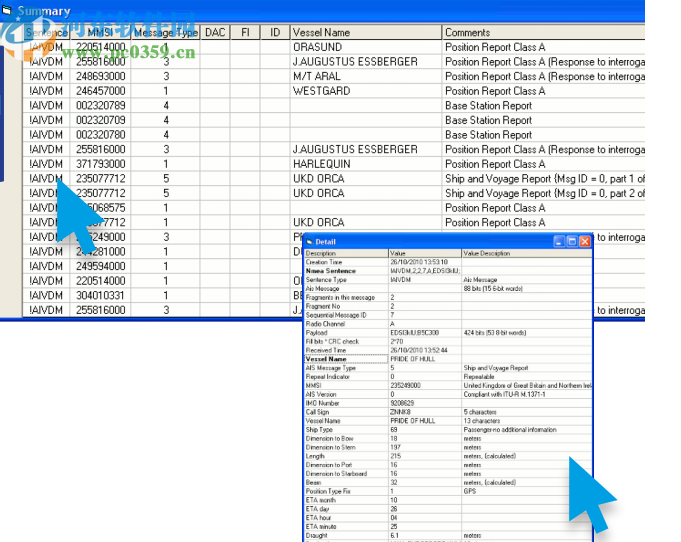Viewport: 681px width, 542px height.
Task: Click the Position Type Fix row
Action: (448, 491)
